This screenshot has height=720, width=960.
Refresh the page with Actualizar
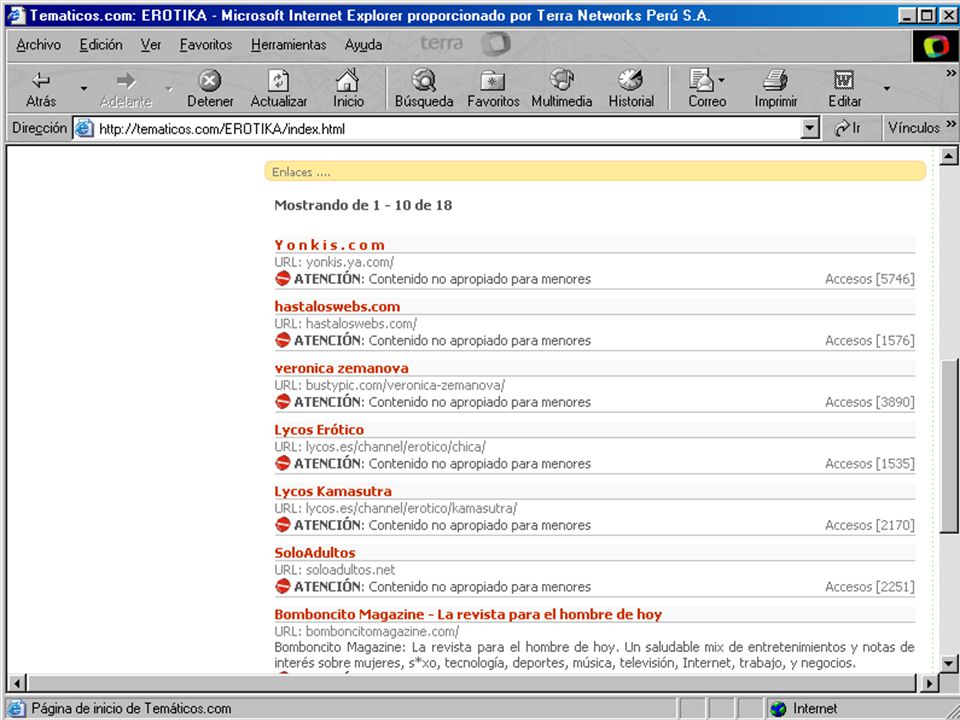(x=279, y=89)
